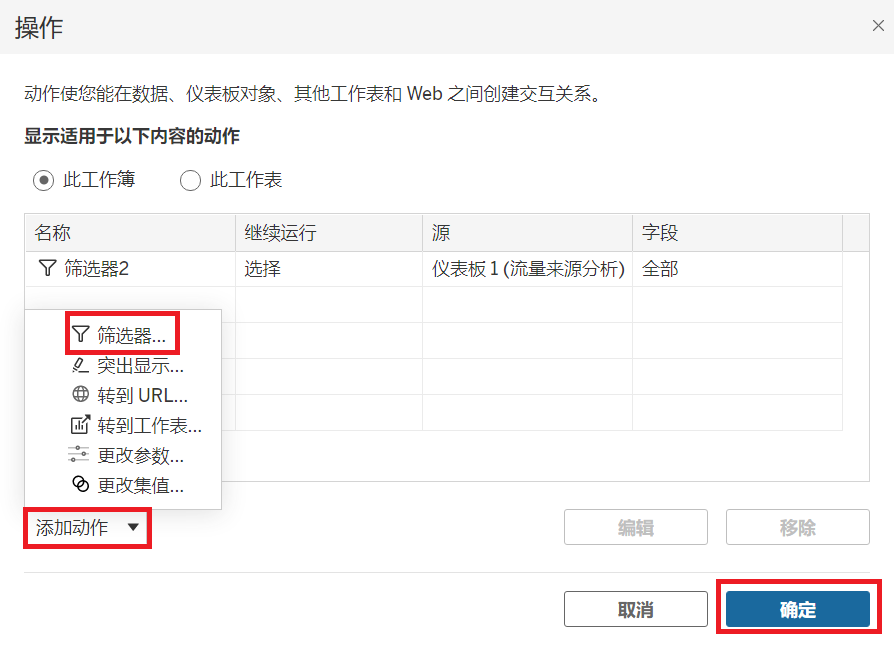Select the 筛选器2 action name
This screenshot has width=894, height=650.
[x=96, y=268]
